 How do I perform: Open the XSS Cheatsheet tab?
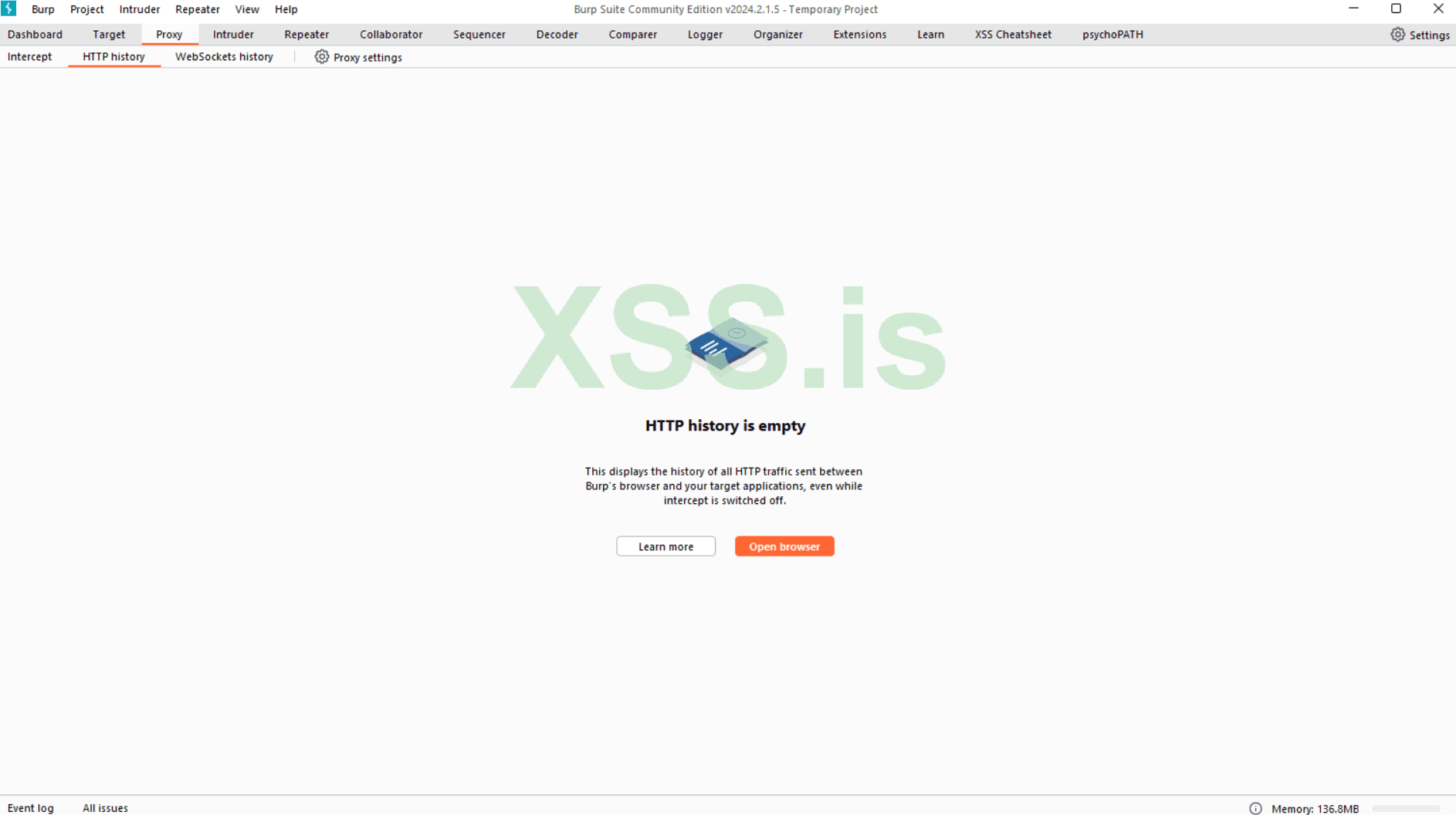click(x=1014, y=35)
